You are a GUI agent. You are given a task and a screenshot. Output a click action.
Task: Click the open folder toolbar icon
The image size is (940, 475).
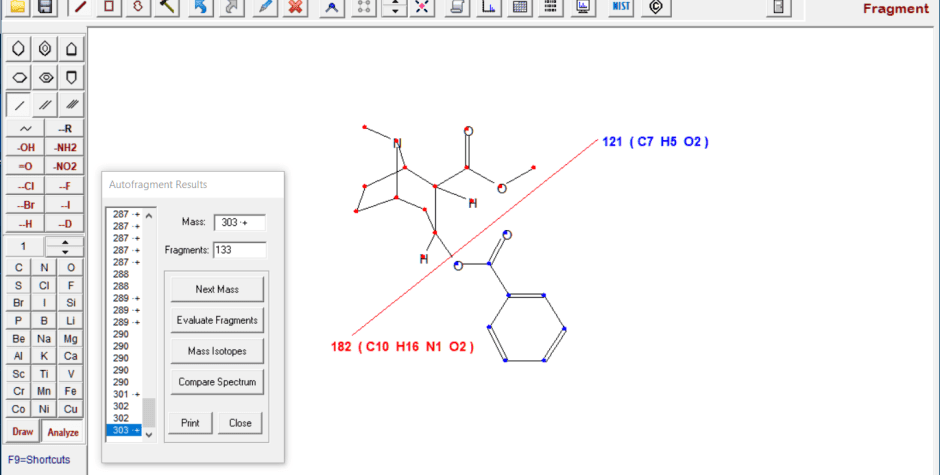click(x=18, y=7)
